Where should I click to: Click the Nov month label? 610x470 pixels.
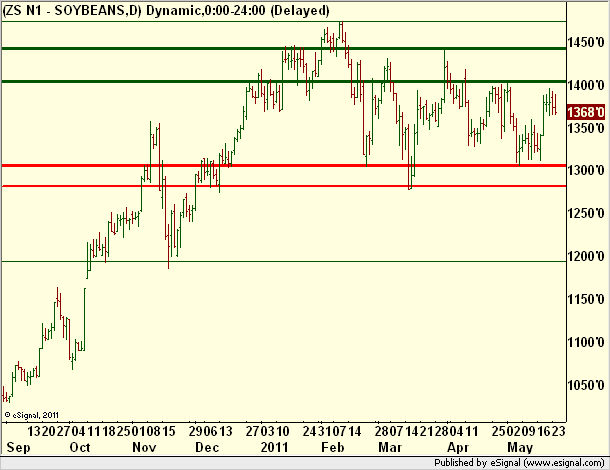pos(144,447)
